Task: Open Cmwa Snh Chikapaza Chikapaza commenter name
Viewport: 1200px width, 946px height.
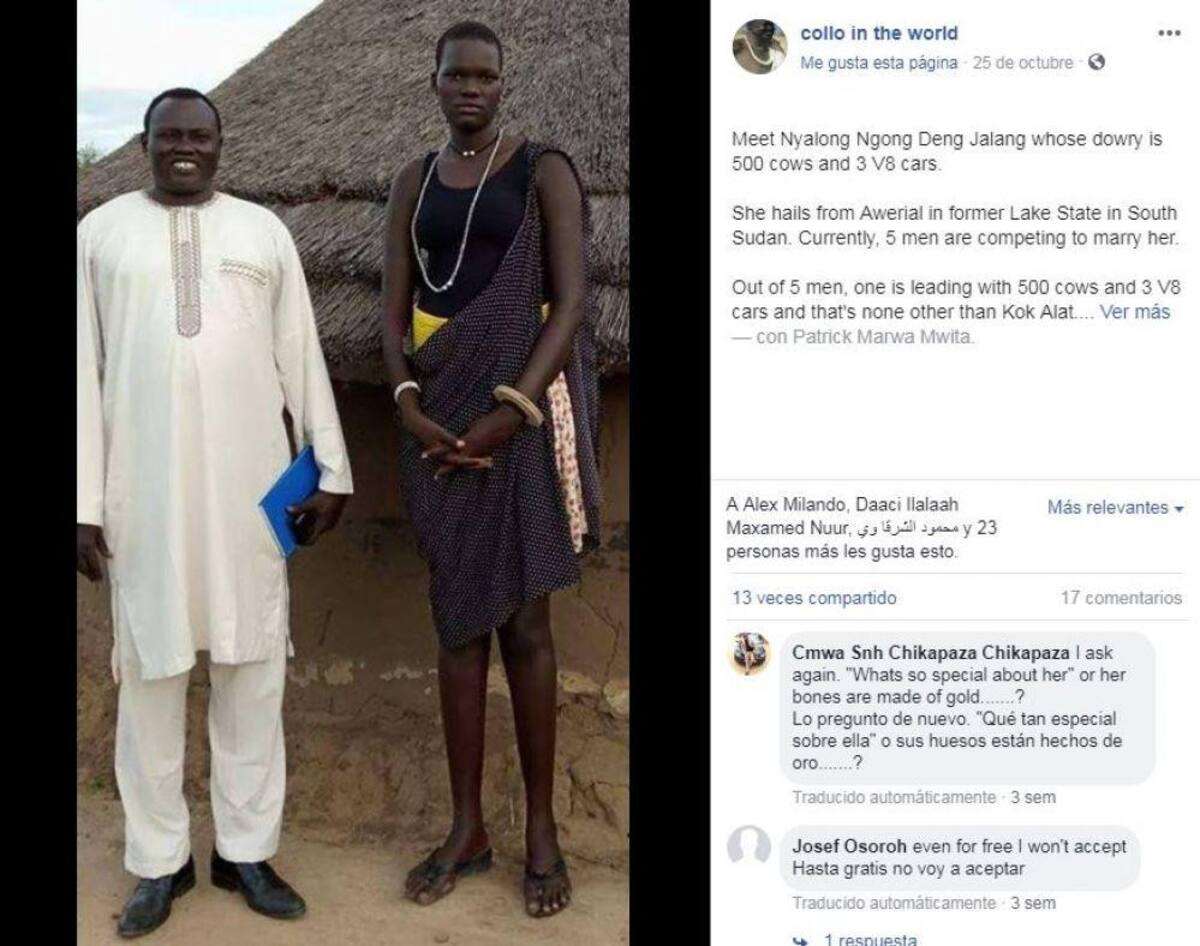Action: (930, 653)
